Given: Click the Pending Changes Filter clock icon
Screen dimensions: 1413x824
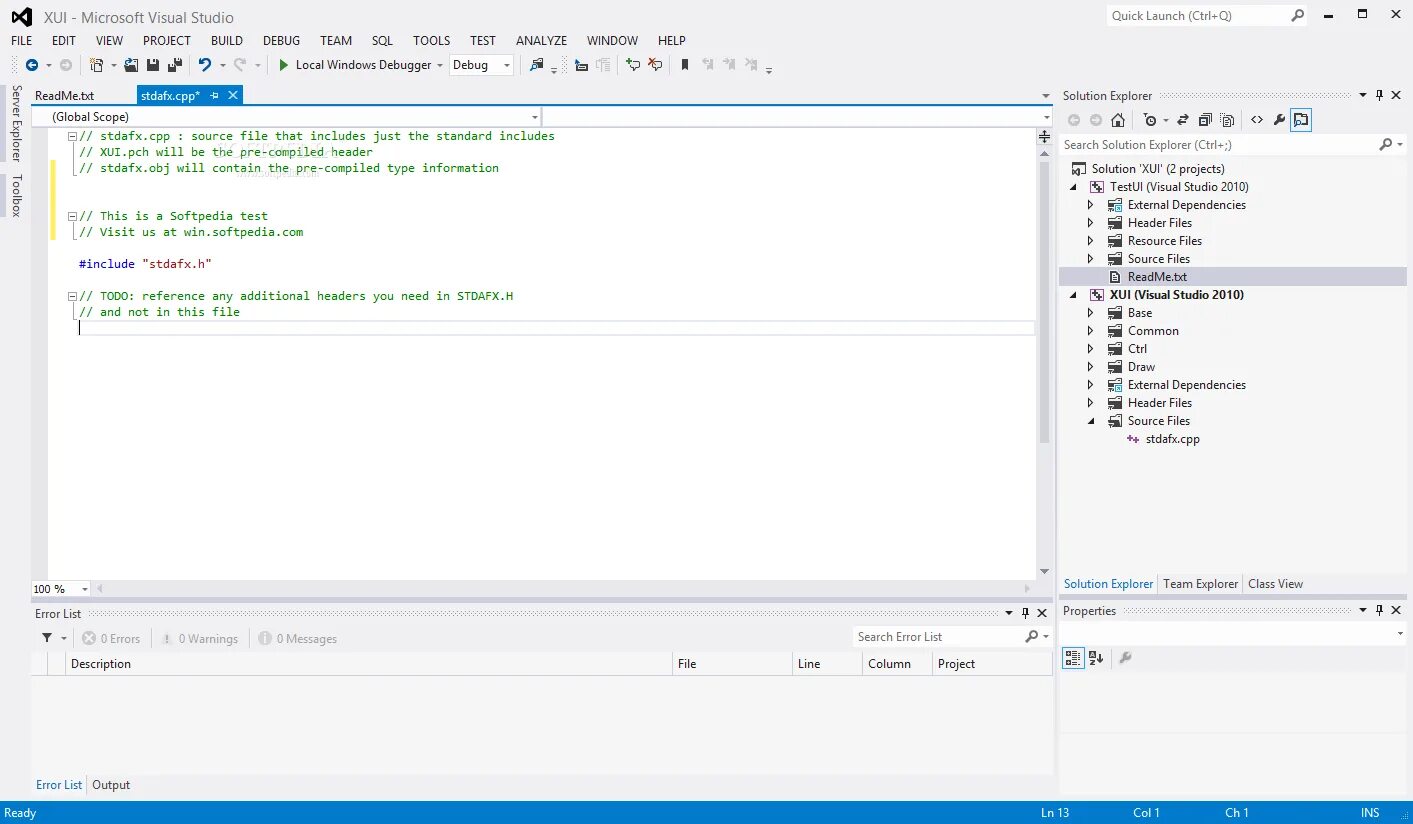Looking at the screenshot, I should click(x=1150, y=120).
